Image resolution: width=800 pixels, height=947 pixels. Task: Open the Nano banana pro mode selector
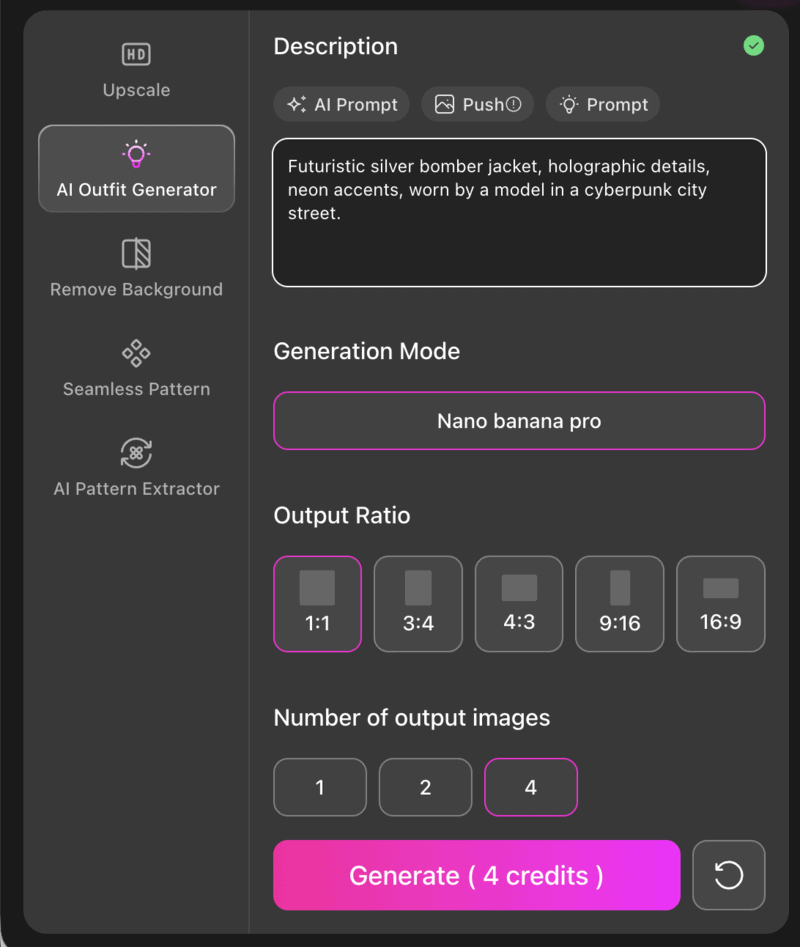pyautogui.click(x=519, y=421)
